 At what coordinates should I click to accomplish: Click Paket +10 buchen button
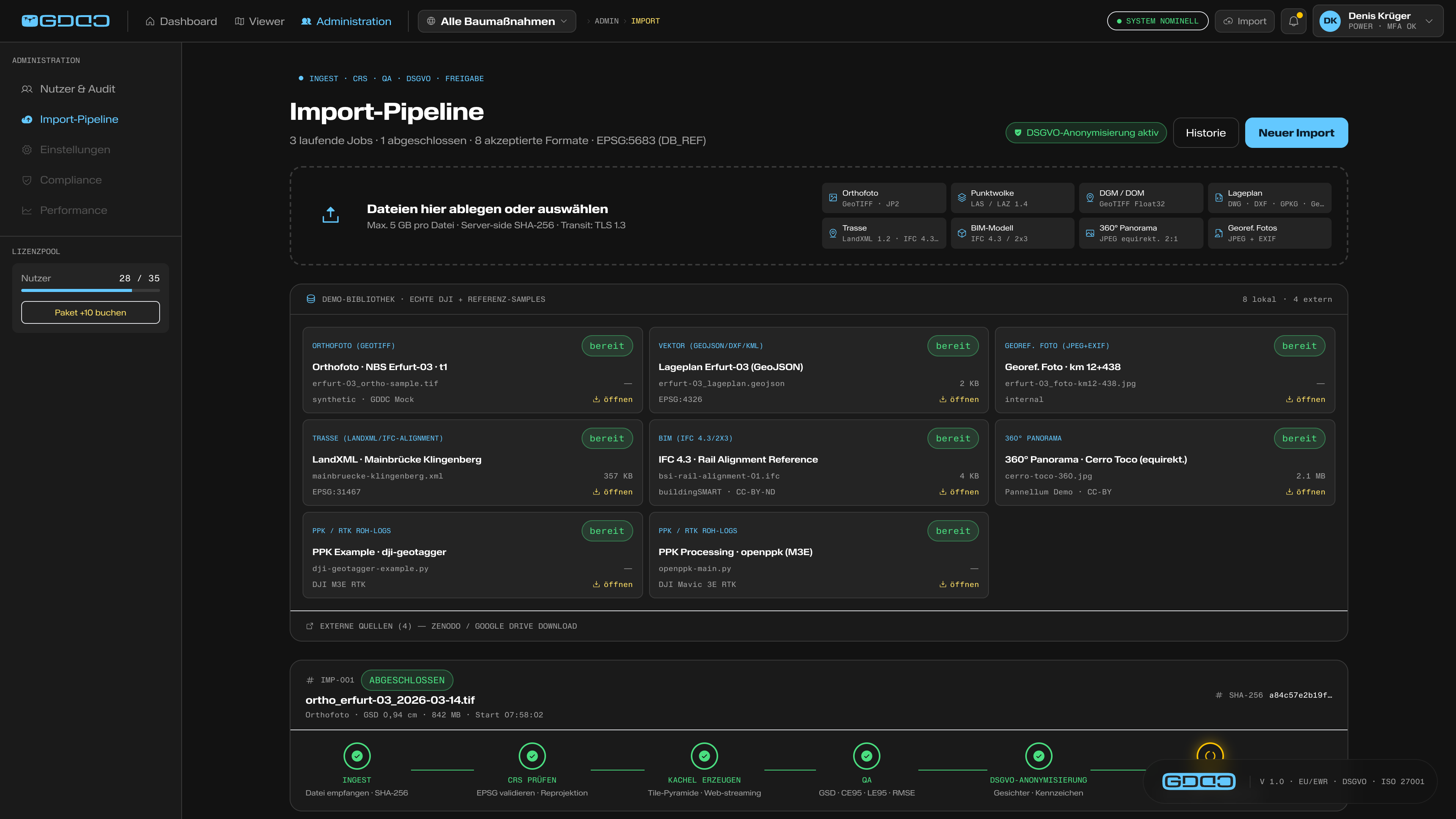point(91,312)
